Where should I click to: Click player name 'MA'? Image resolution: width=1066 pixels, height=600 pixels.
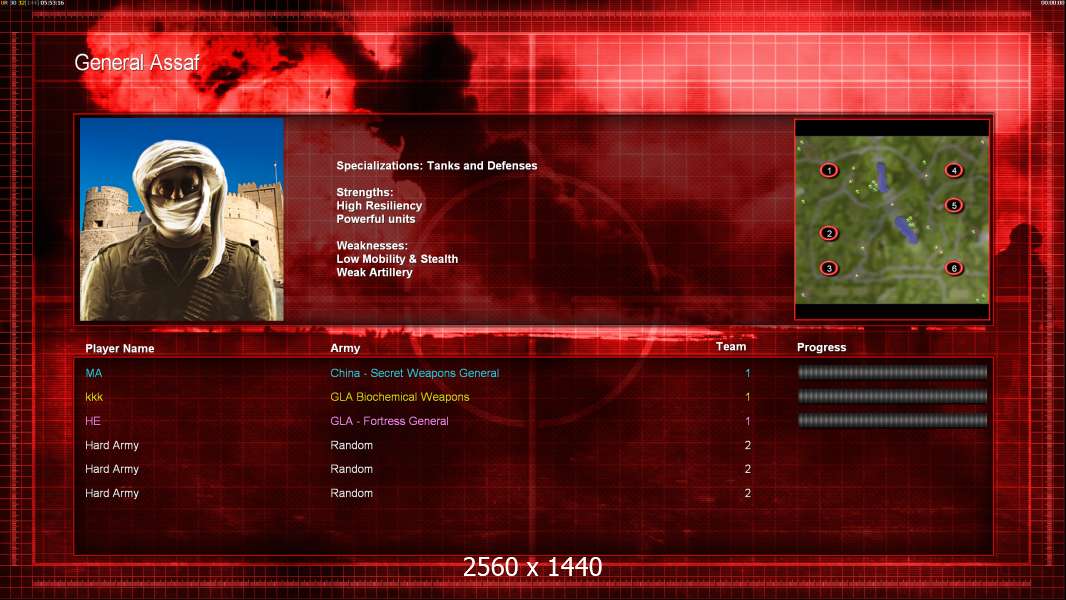point(94,373)
